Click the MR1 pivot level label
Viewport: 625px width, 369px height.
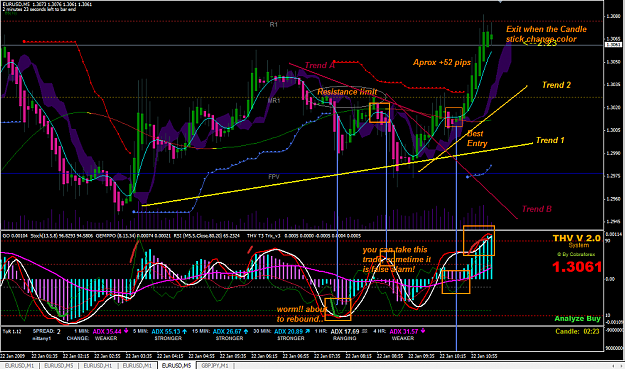coord(274,101)
